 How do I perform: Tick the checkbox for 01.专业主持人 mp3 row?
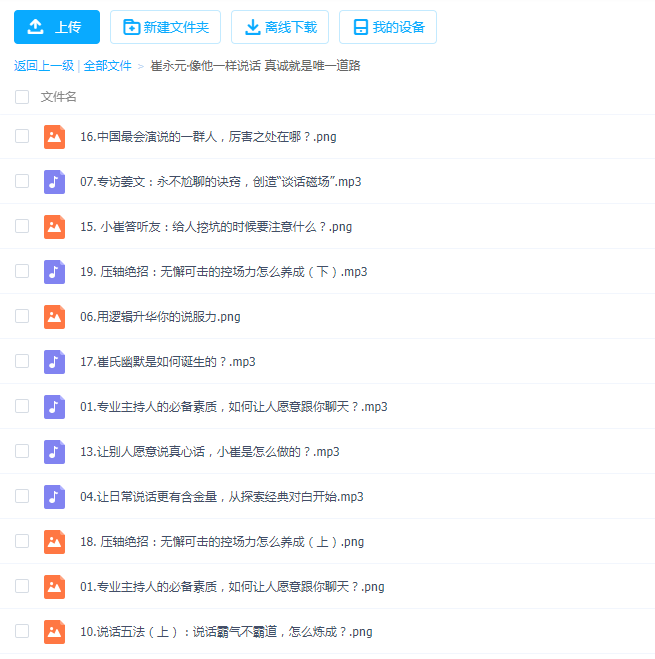pyautogui.click(x=22, y=406)
